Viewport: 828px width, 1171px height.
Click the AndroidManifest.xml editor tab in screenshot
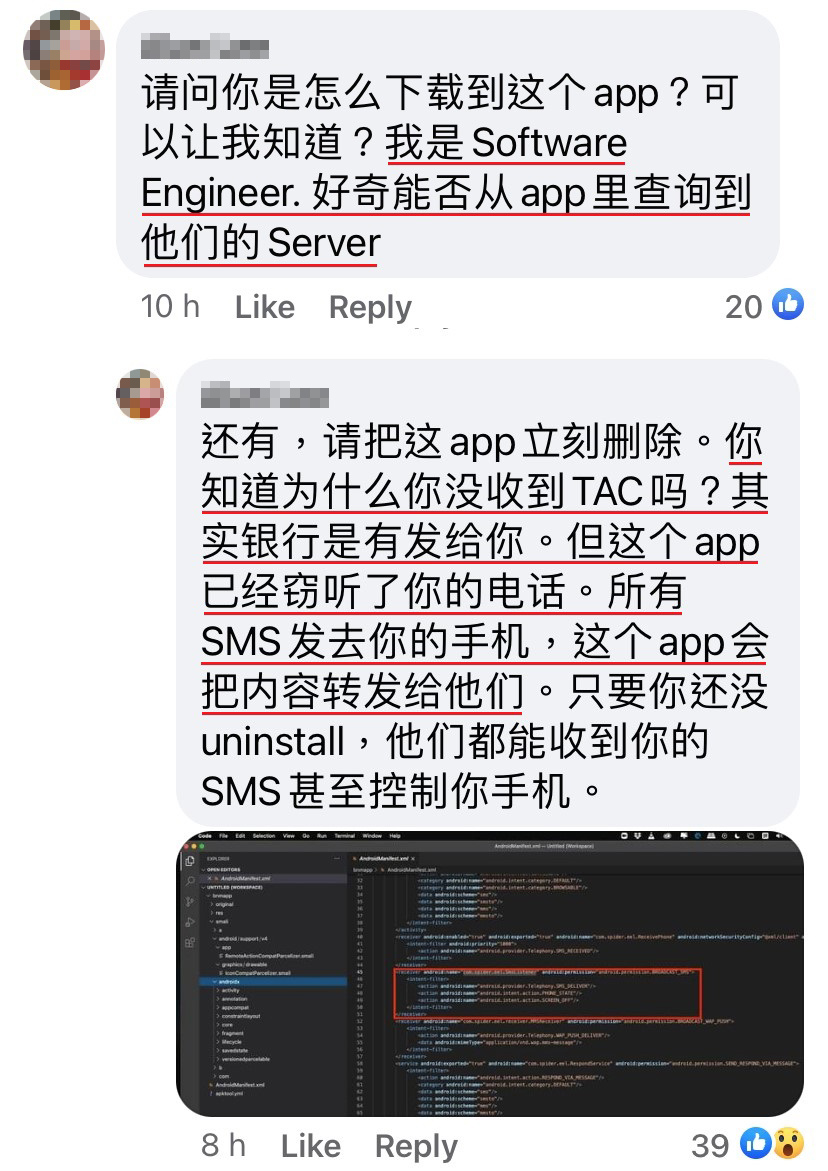click(387, 858)
